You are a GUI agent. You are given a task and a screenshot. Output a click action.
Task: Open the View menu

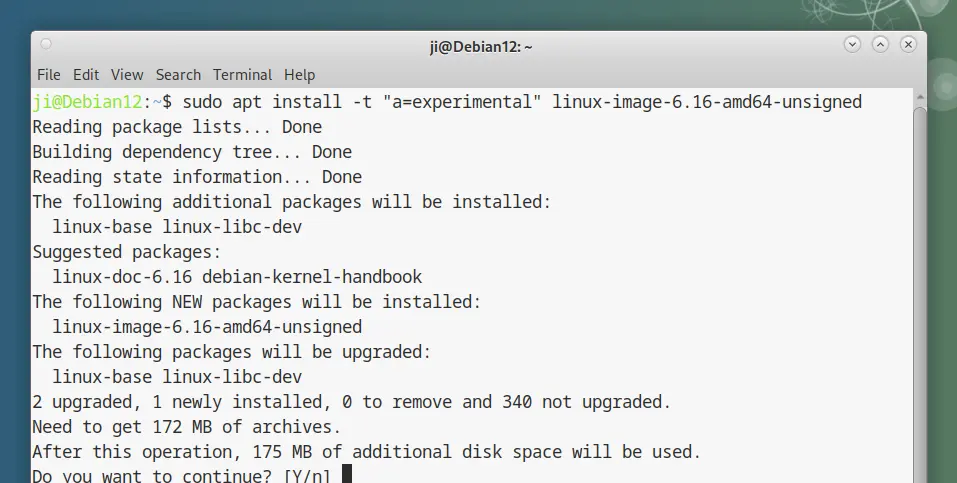[x=127, y=74]
